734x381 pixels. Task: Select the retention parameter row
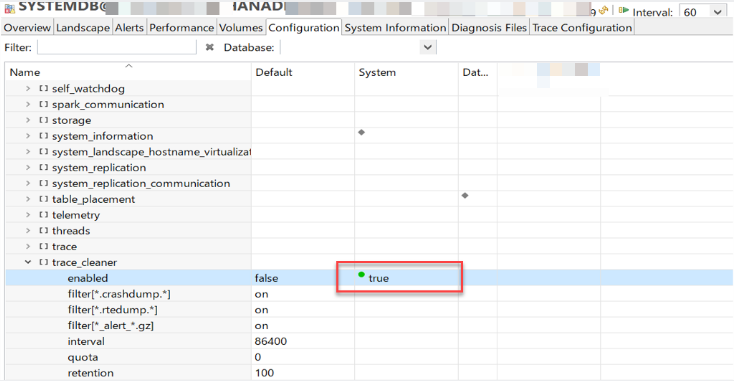(x=369, y=373)
